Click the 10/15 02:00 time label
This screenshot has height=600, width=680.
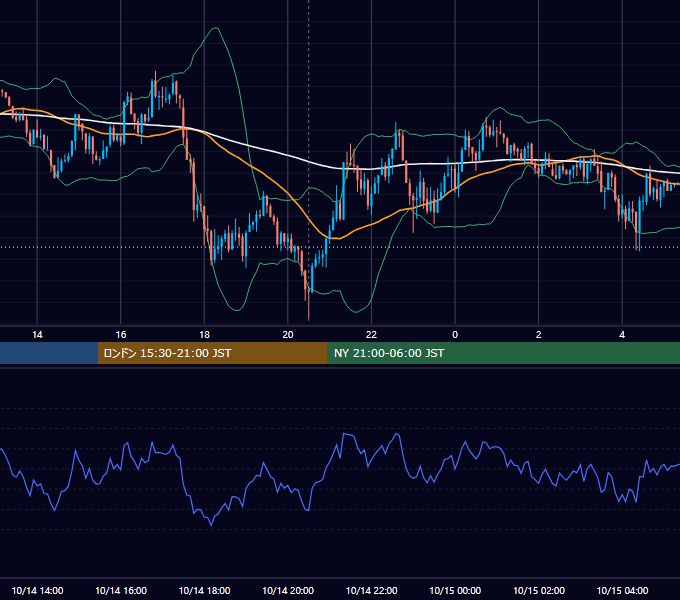pyautogui.click(x=539, y=590)
